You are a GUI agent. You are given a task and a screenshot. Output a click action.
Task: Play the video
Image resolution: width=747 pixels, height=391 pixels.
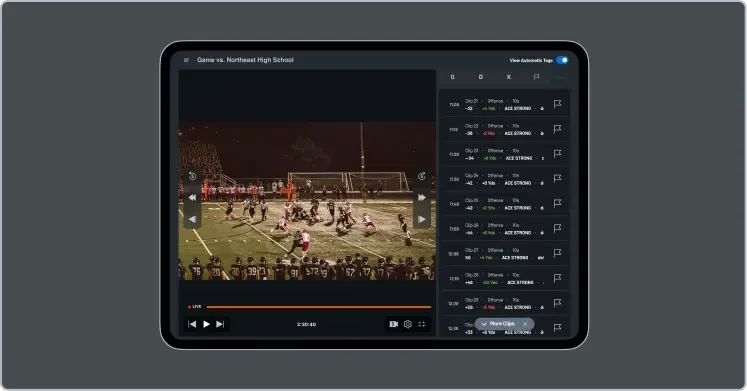[x=206, y=324]
